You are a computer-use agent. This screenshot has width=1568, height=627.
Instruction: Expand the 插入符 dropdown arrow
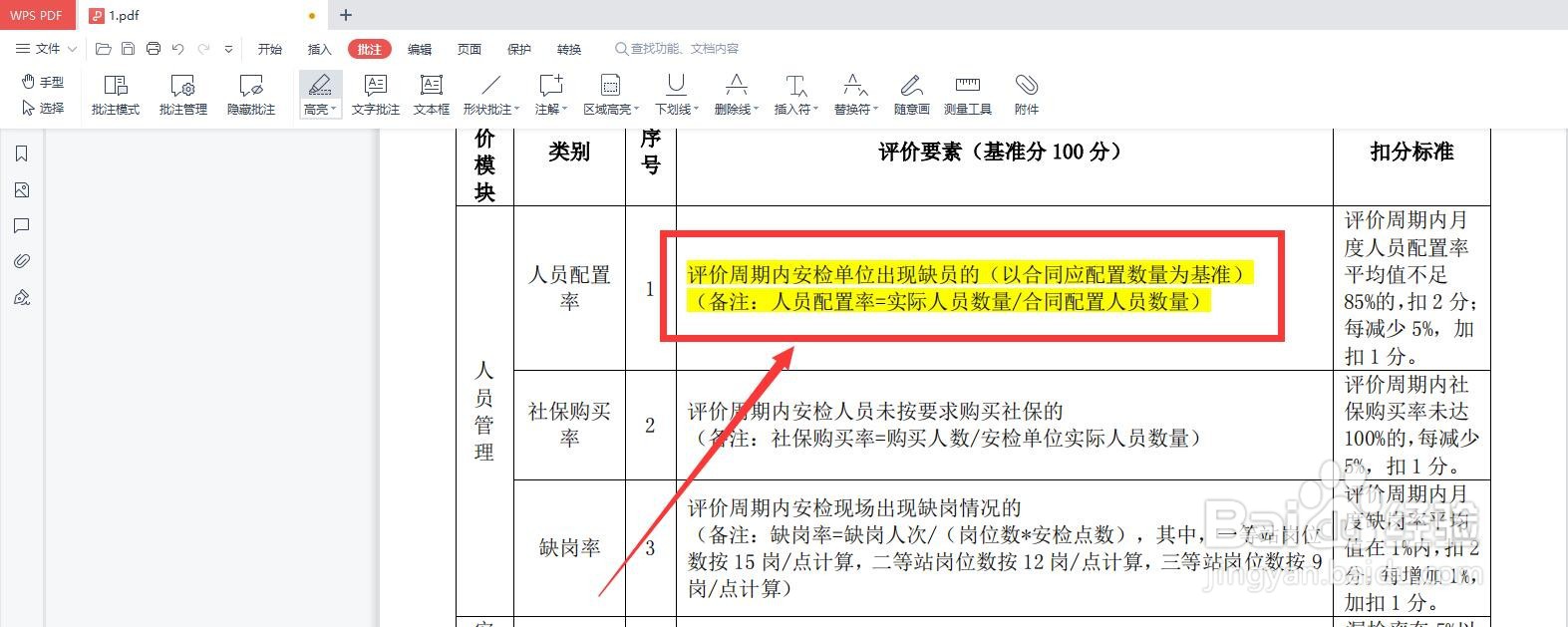tap(815, 110)
